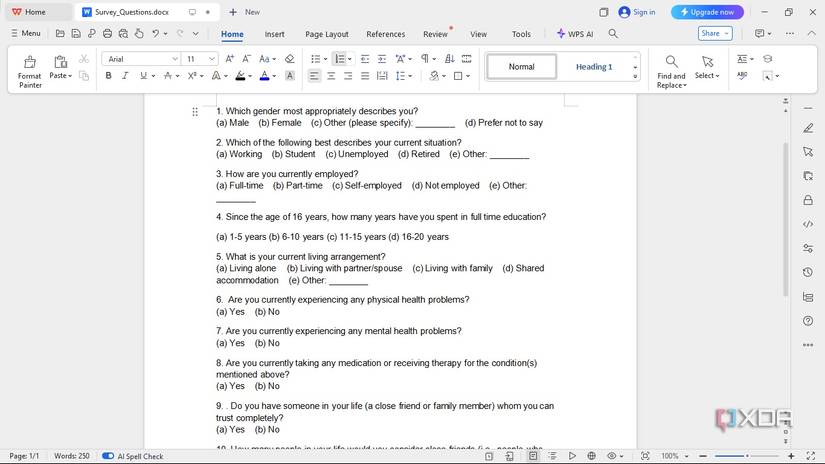This screenshot has height=464, width=825.
Task: Open the Share dropdown button
Action: point(715,33)
